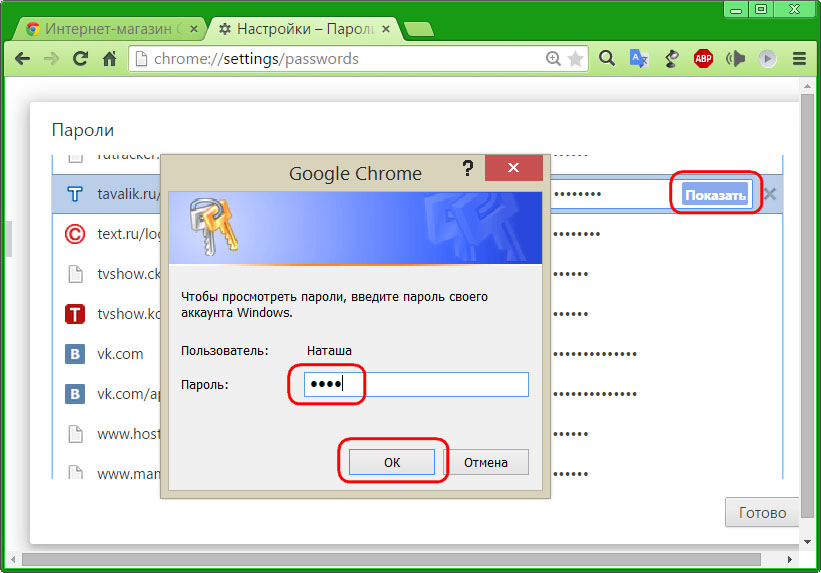Select the www.man password row
The width and height of the screenshot is (821, 573).
click(x=417, y=470)
